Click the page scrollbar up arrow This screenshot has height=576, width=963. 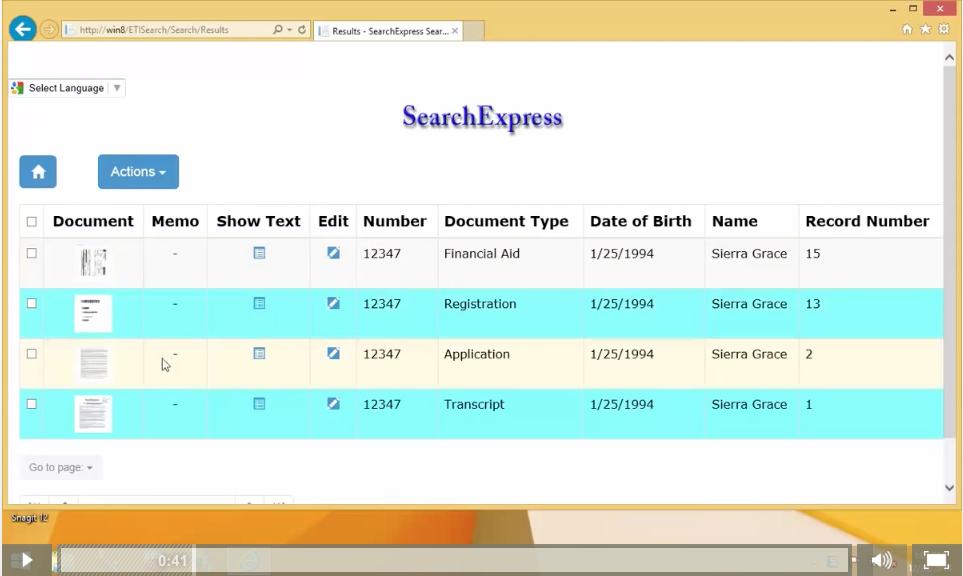tap(949, 58)
